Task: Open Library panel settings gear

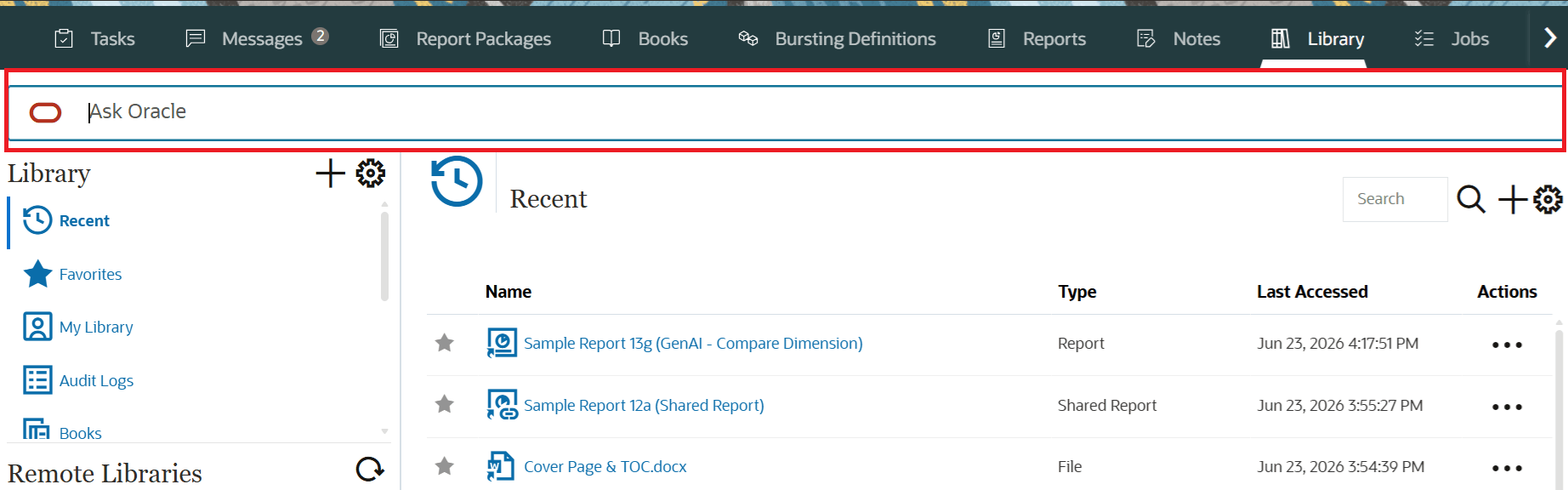Action: pos(370,174)
